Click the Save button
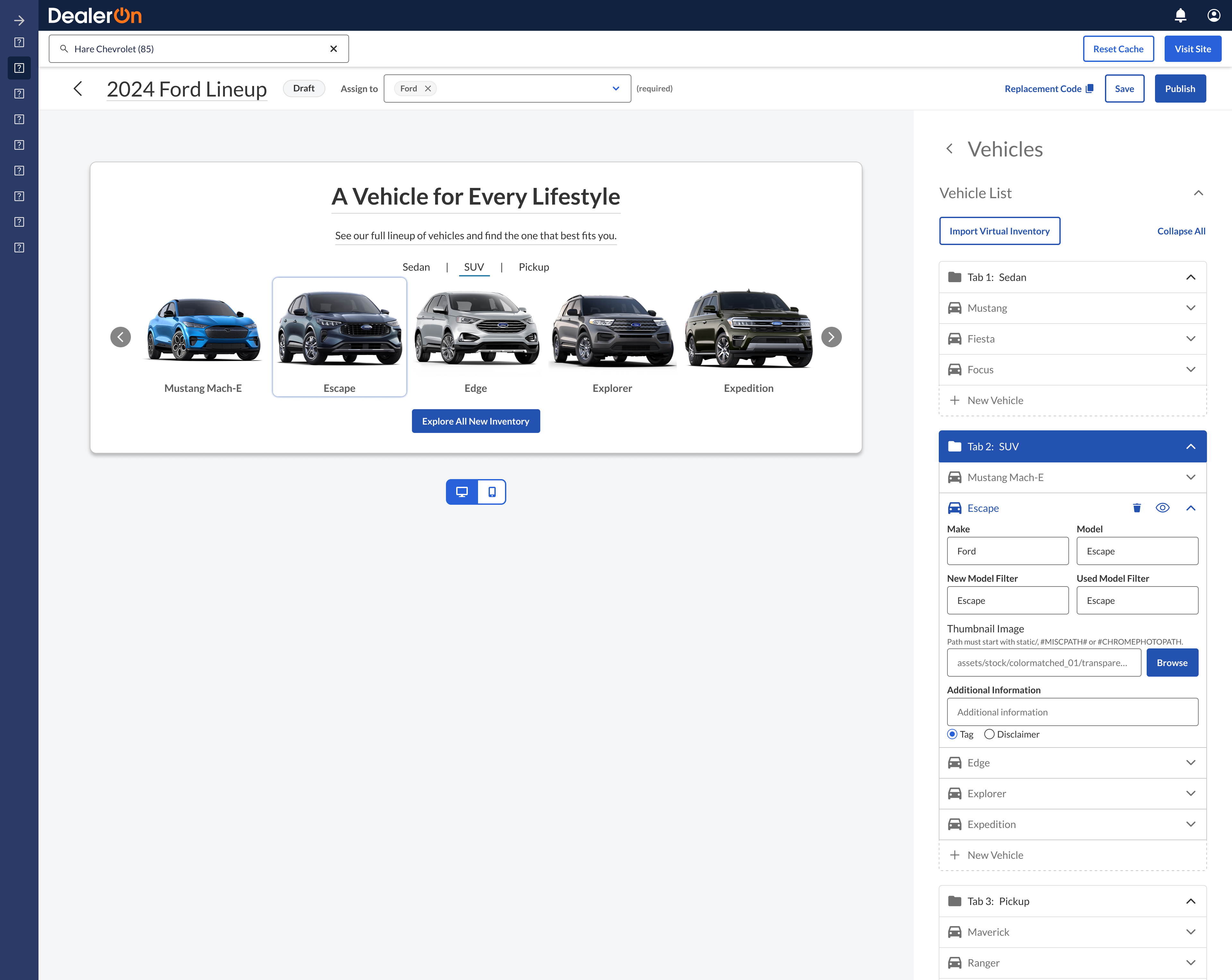This screenshot has height=980, width=1232. [x=1124, y=89]
